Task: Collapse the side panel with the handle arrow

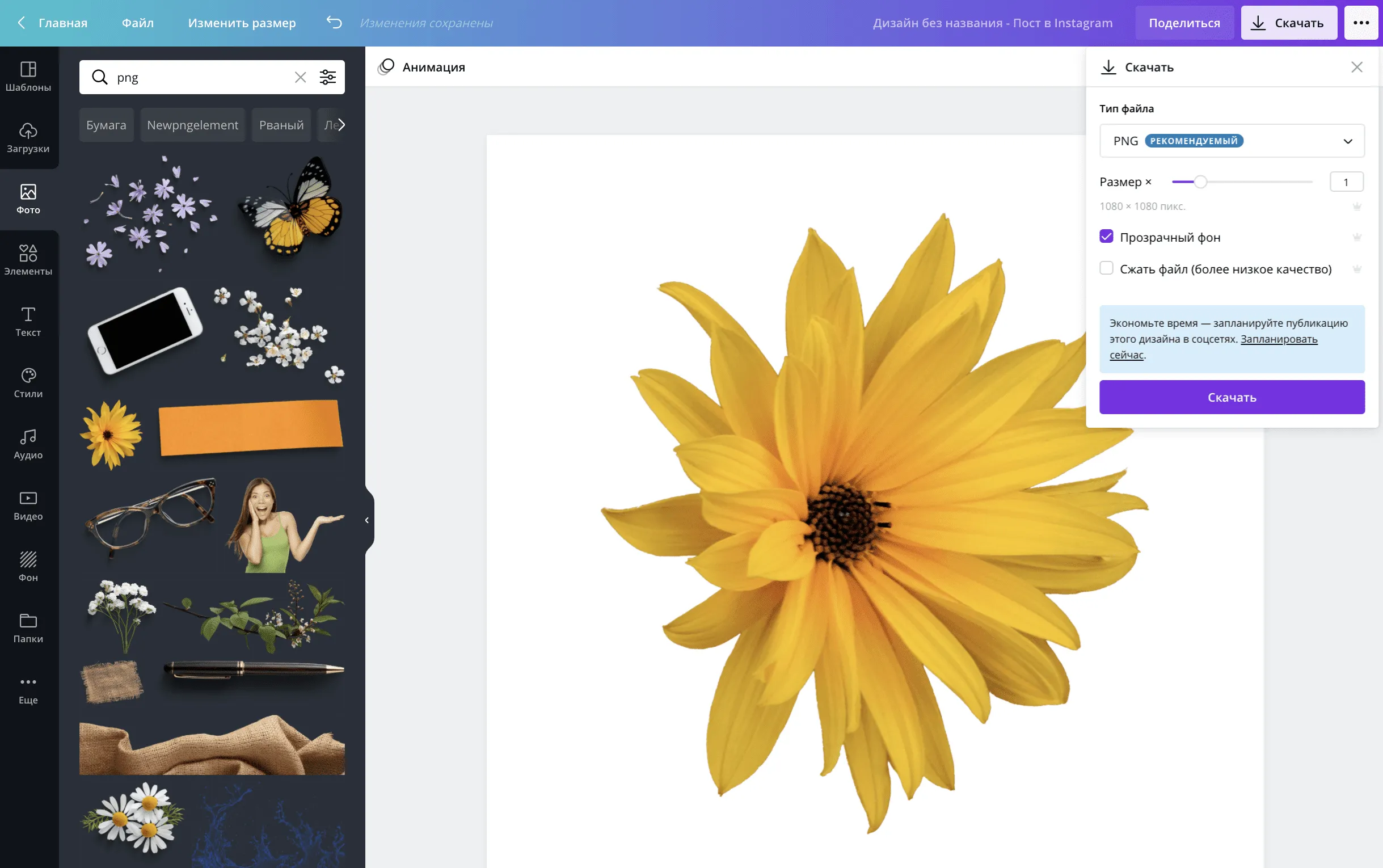Action: tap(367, 520)
